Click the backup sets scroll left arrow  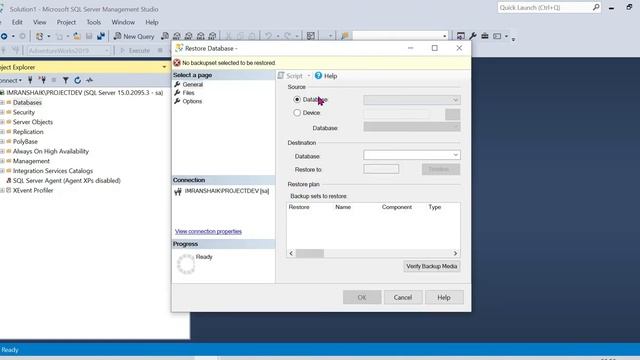tap(291, 253)
